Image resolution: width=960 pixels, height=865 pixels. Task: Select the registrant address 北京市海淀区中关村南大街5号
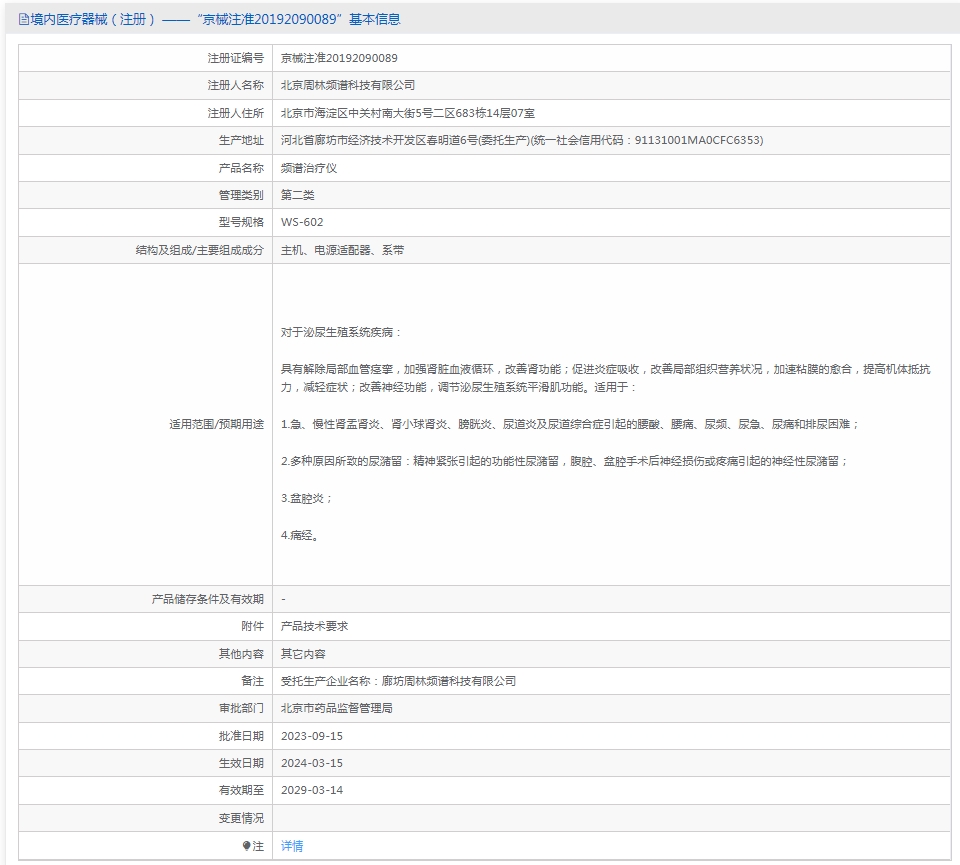point(408,113)
